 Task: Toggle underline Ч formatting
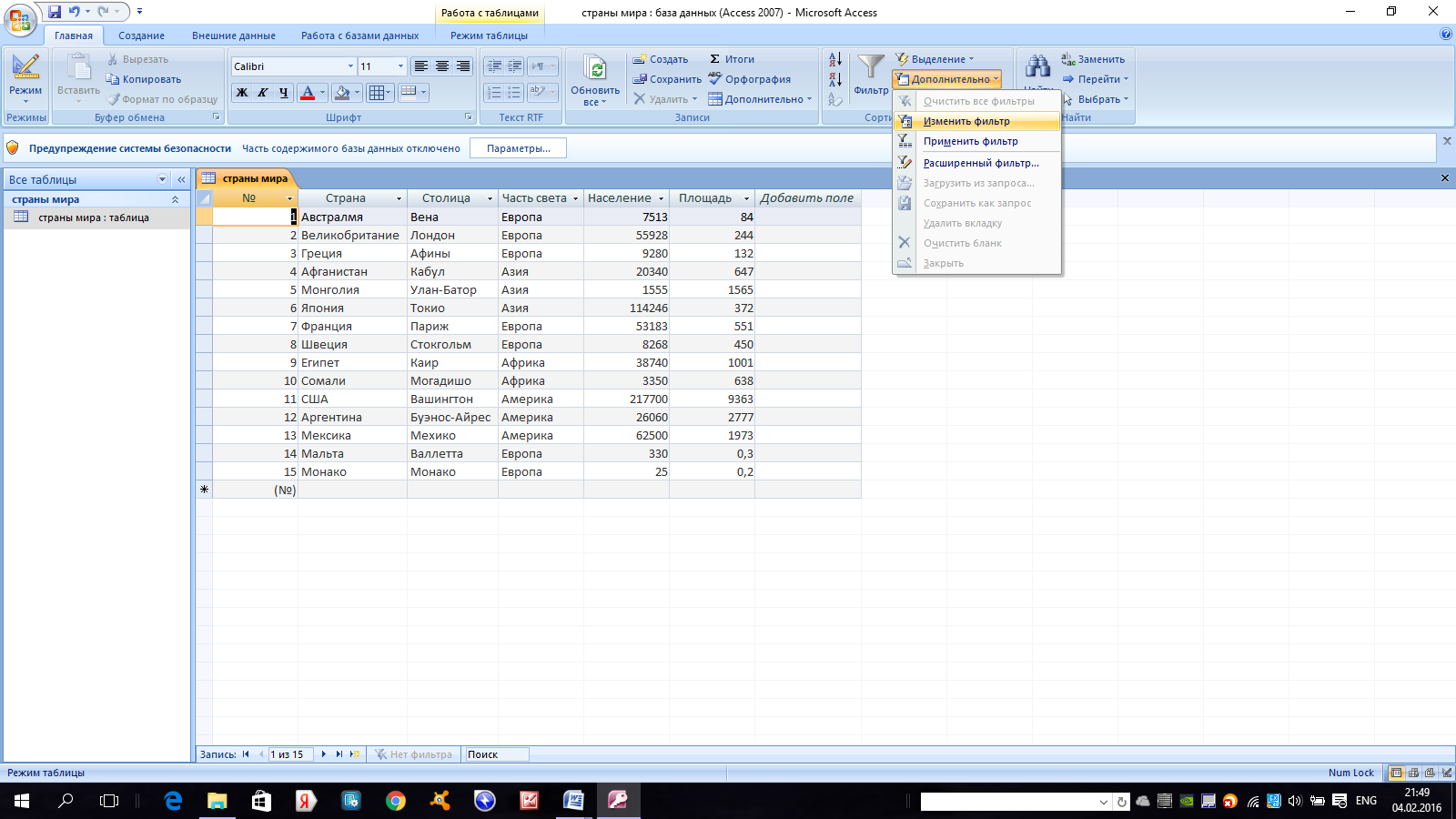coord(284,92)
